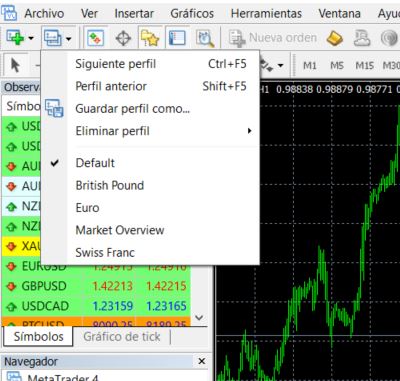Open the Gráficos menu

pyautogui.click(x=192, y=14)
